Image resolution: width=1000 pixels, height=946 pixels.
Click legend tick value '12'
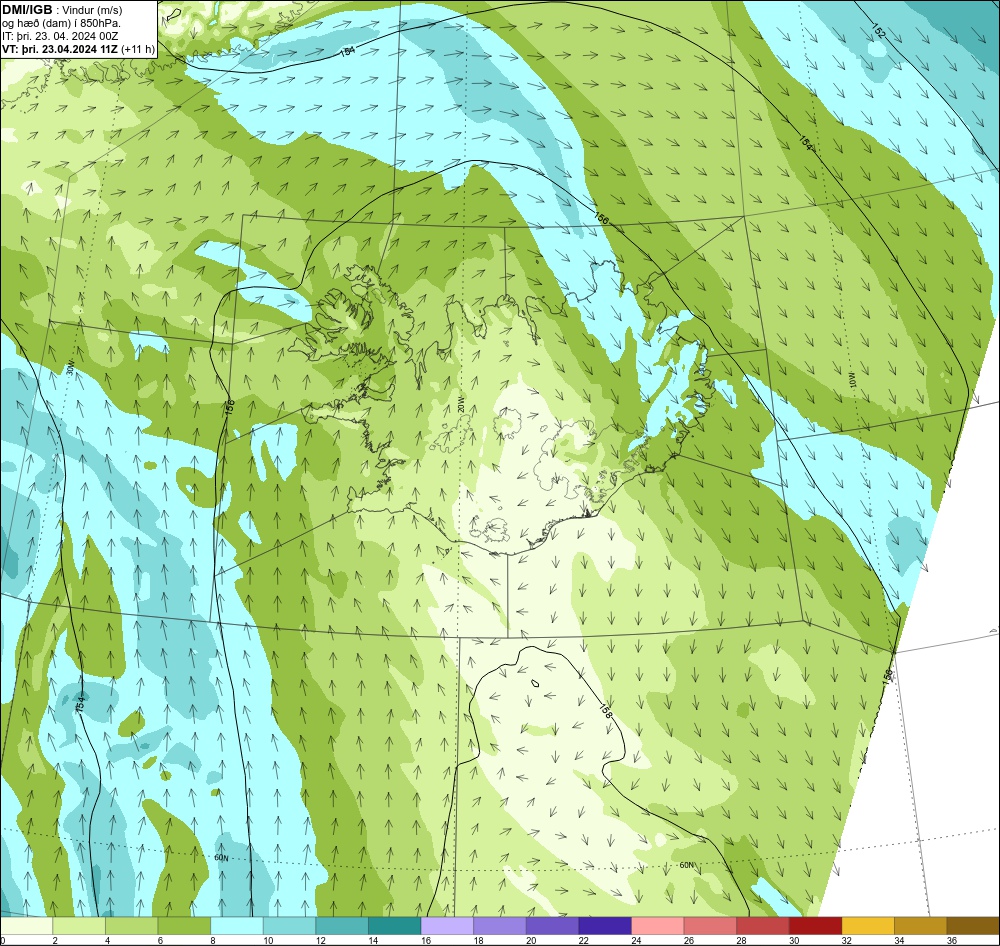pos(320,940)
